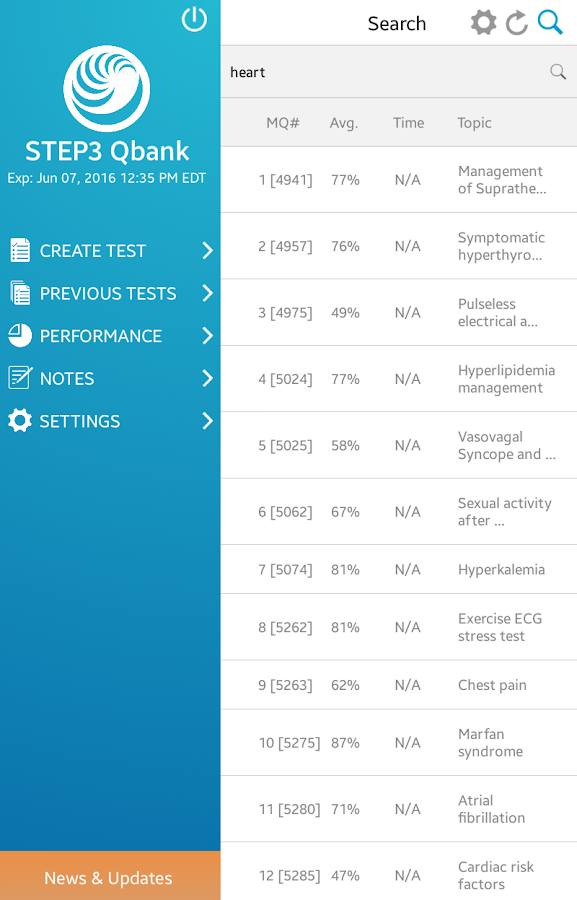
Task: Open the NOTES menu item
Action: coord(110,378)
